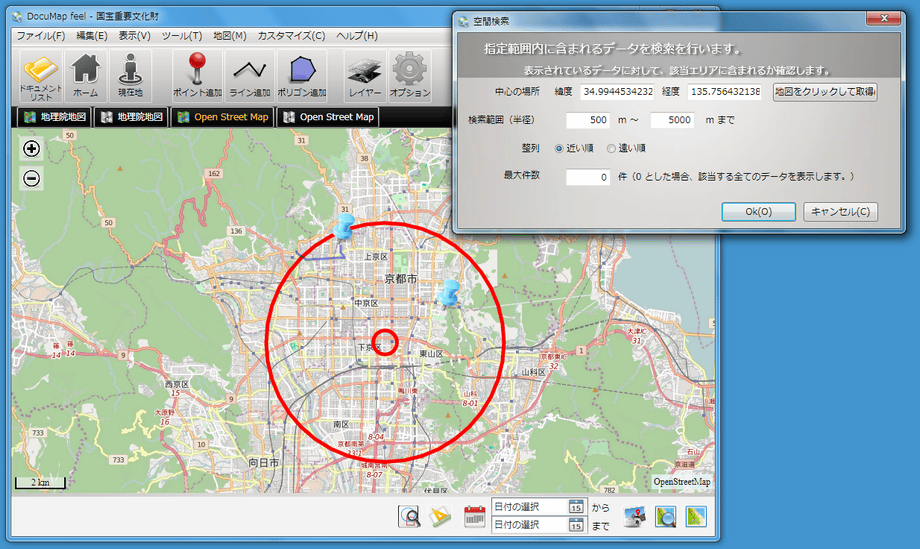This screenshot has height=549, width=920.
Task: Open the ドキュメントリスト document list
Action: tap(40, 76)
